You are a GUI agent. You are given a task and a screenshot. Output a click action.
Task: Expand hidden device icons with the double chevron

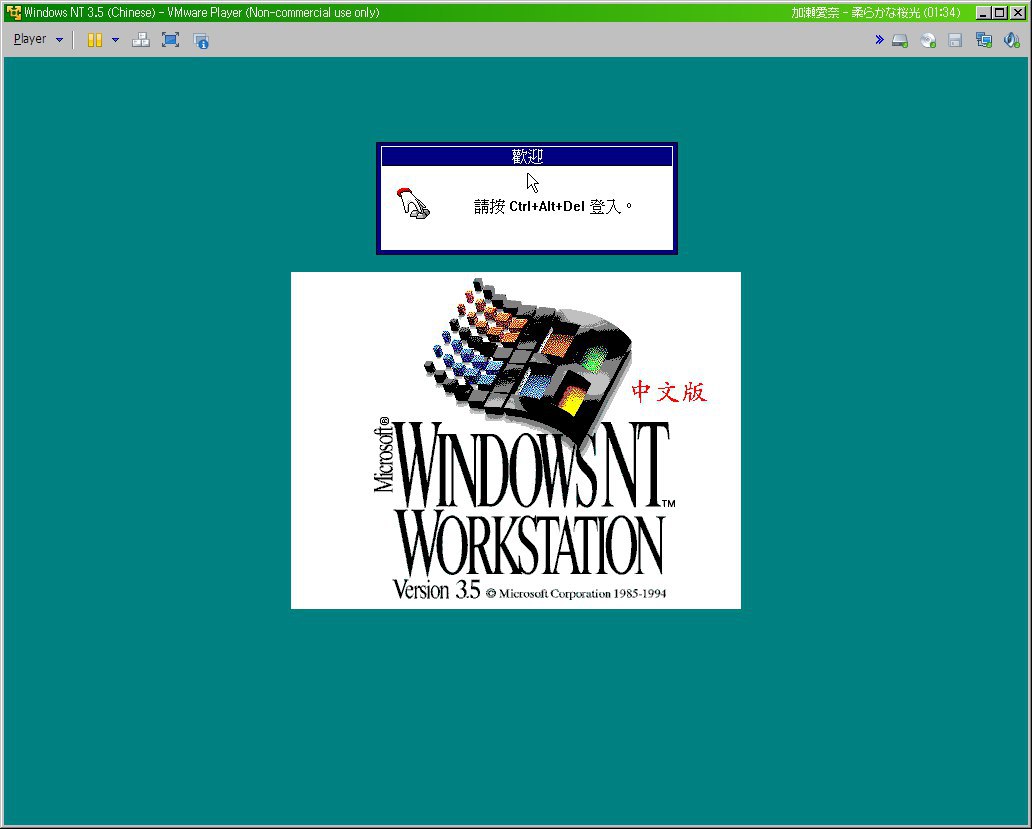879,40
